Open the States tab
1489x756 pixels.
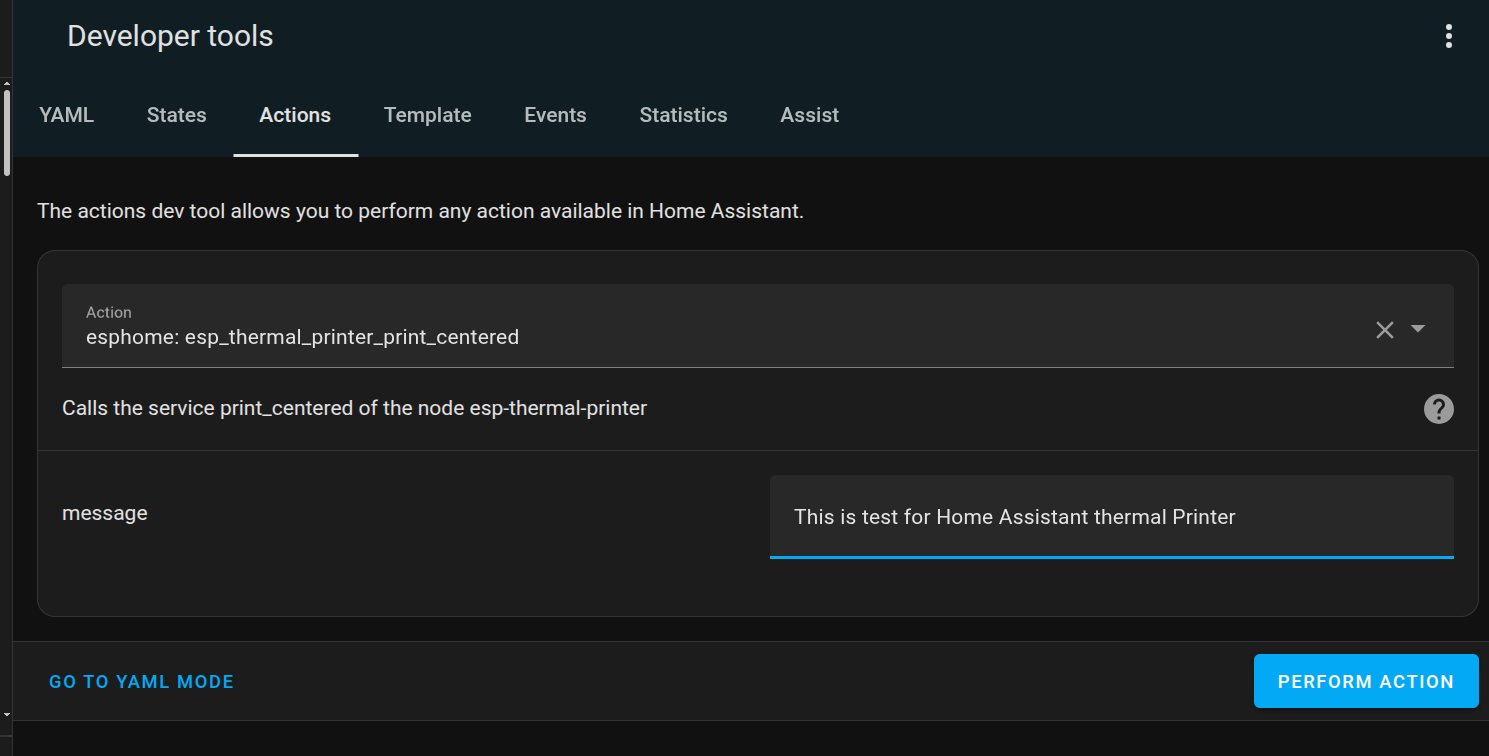pyautogui.click(x=176, y=115)
